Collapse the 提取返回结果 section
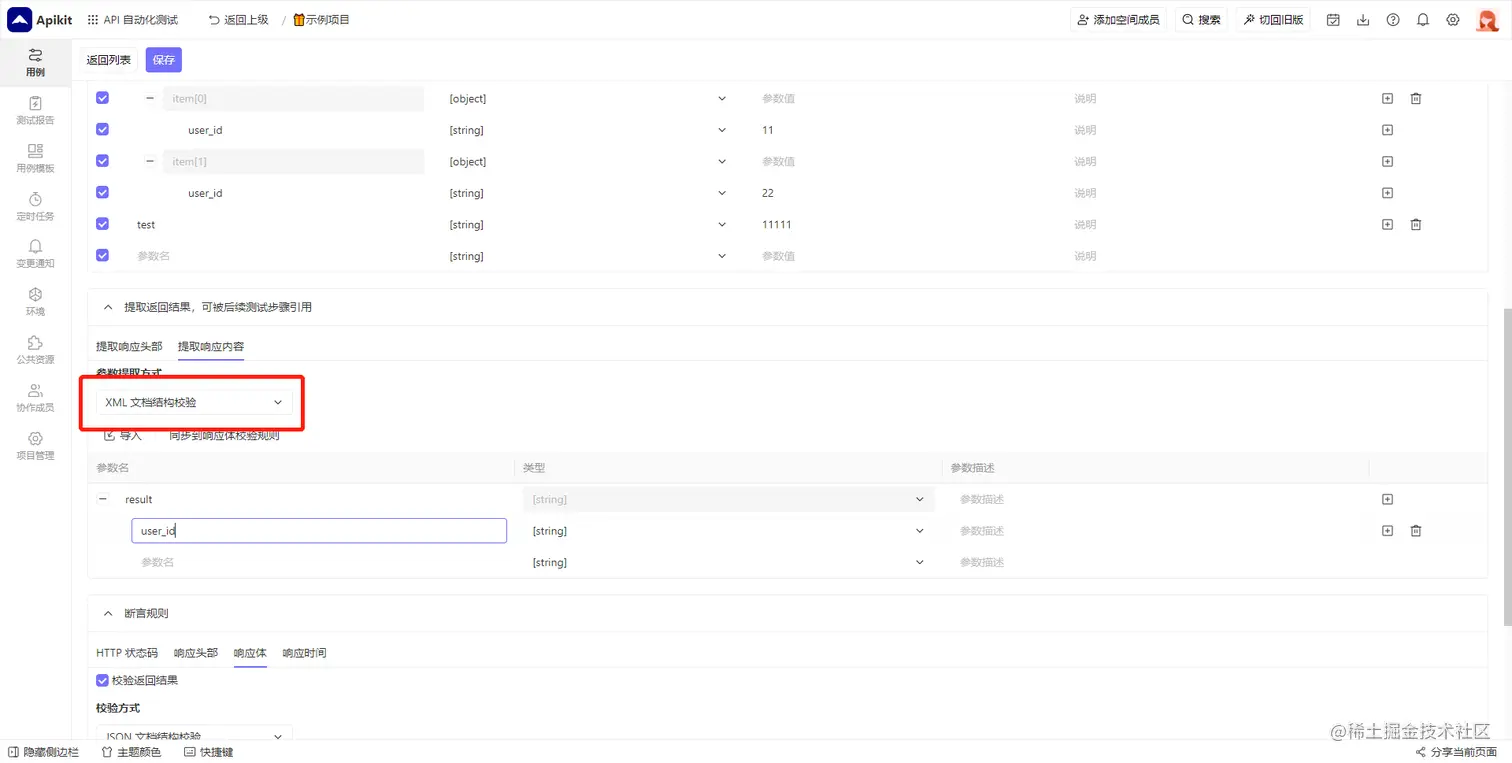This screenshot has height=763, width=1512. click(108, 307)
